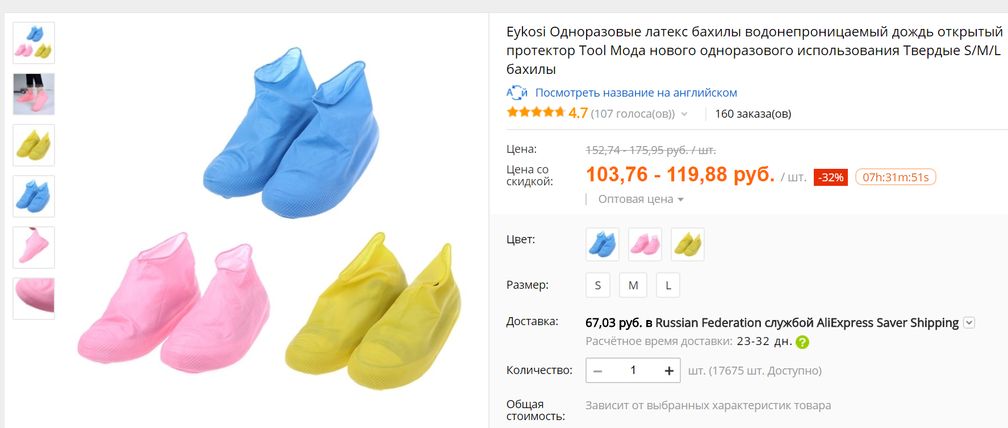Open the Посмотреть название на английском link
Screen dimensions: 1008x428
tap(636, 93)
